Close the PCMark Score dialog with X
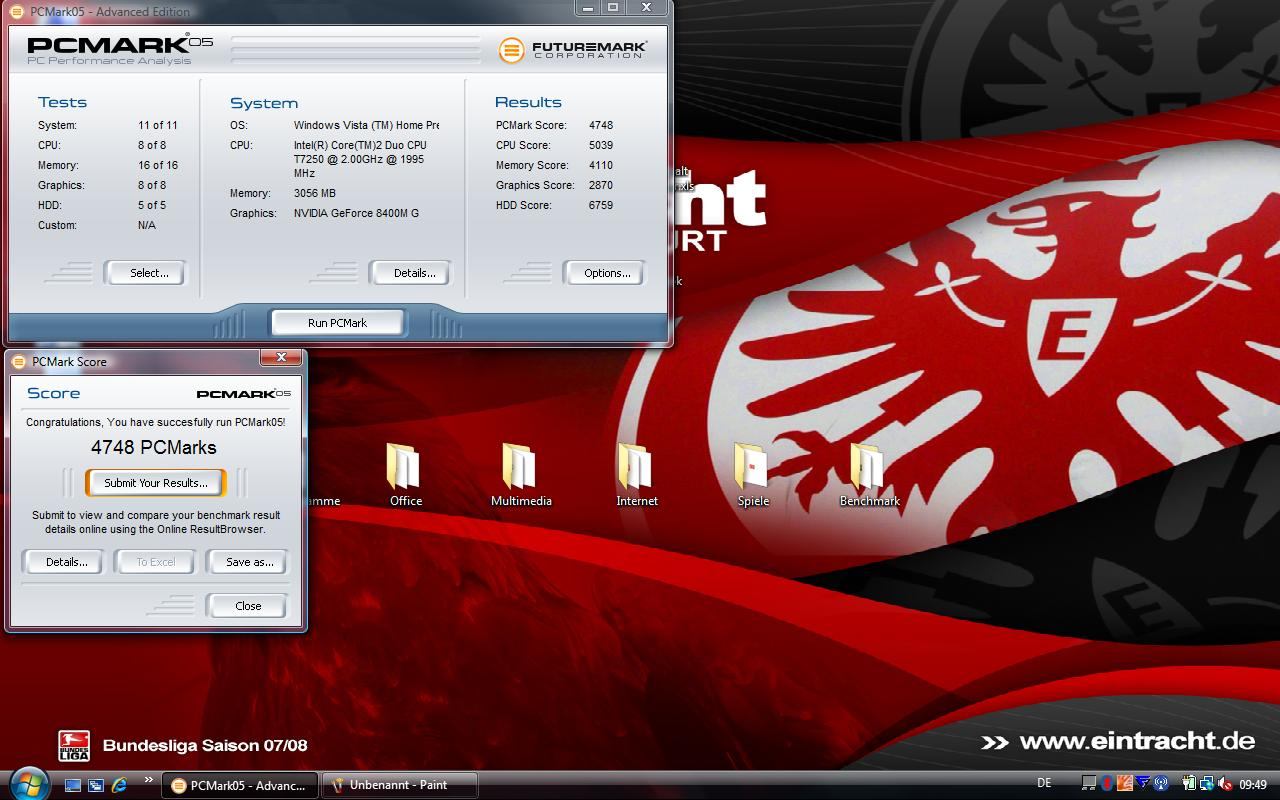The width and height of the screenshot is (1280, 800). [x=281, y=357]
